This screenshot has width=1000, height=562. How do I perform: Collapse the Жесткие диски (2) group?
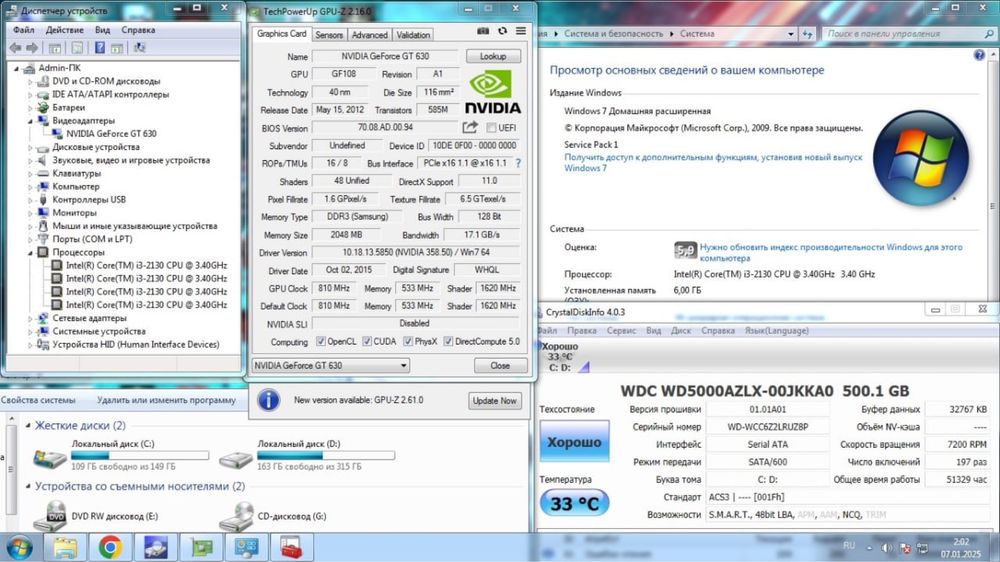27,425
